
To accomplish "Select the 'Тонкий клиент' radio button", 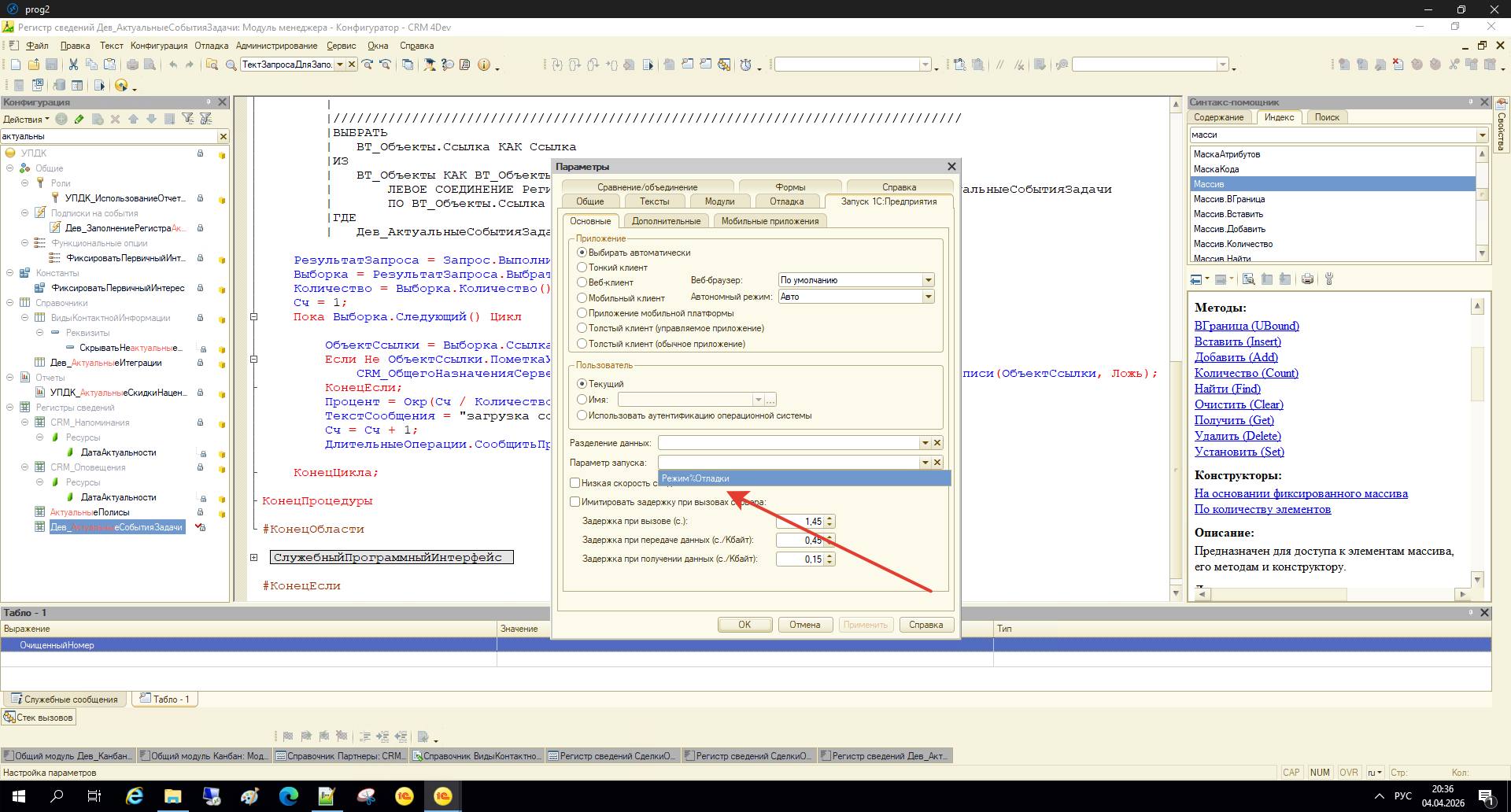I will [x=582, y=268].
